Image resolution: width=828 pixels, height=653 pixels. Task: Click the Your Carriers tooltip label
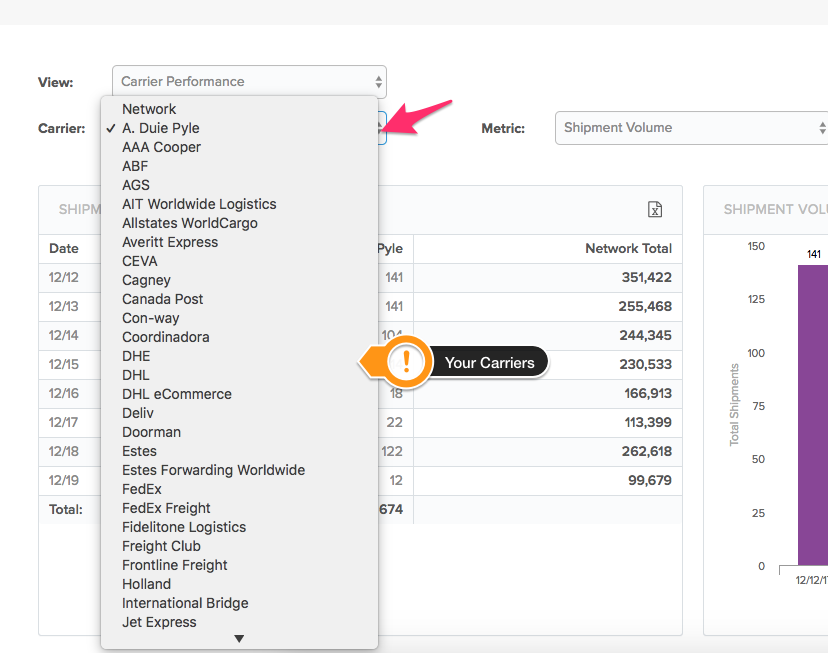point(489,363)
